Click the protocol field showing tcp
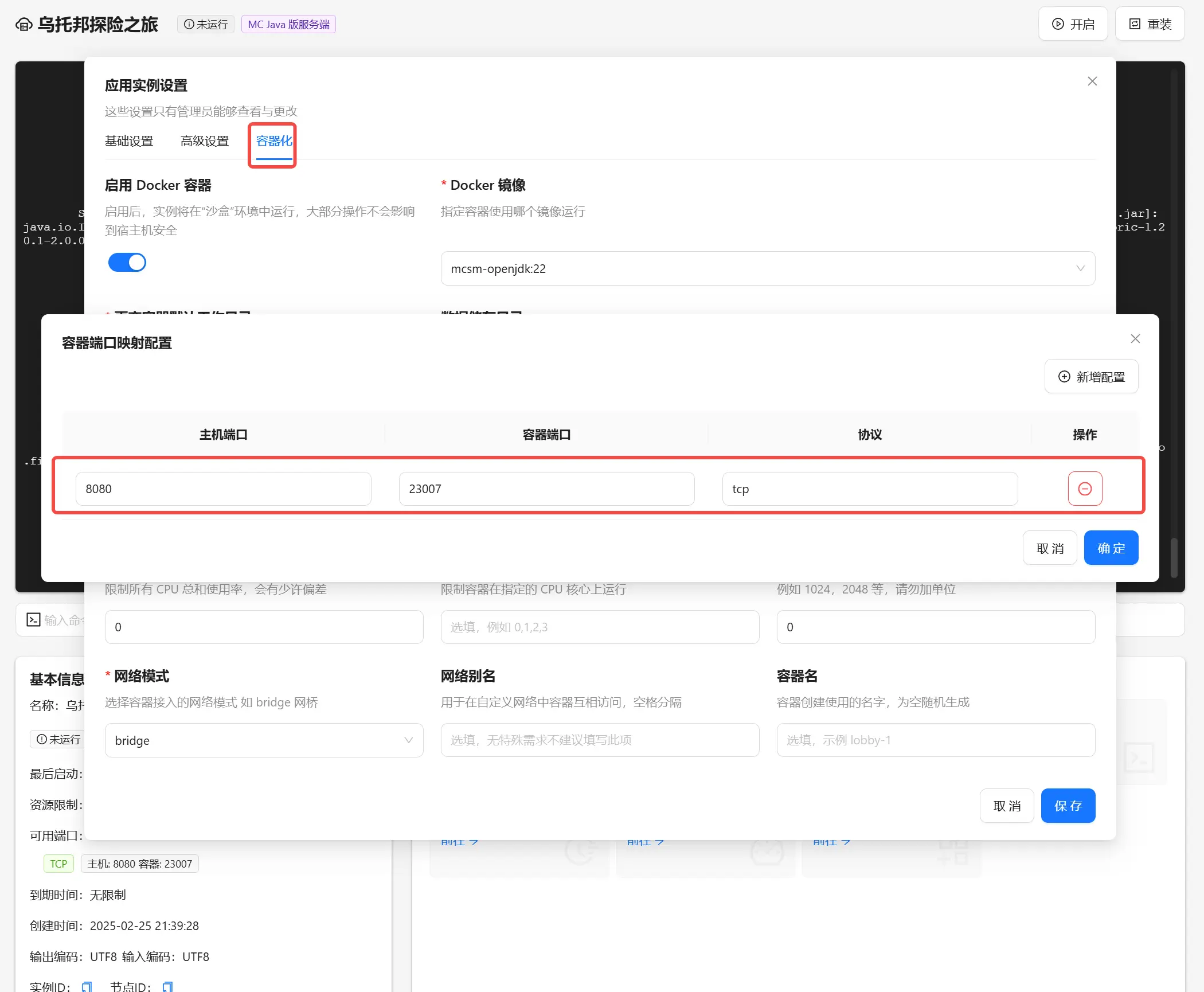 (x=870, y=489)
